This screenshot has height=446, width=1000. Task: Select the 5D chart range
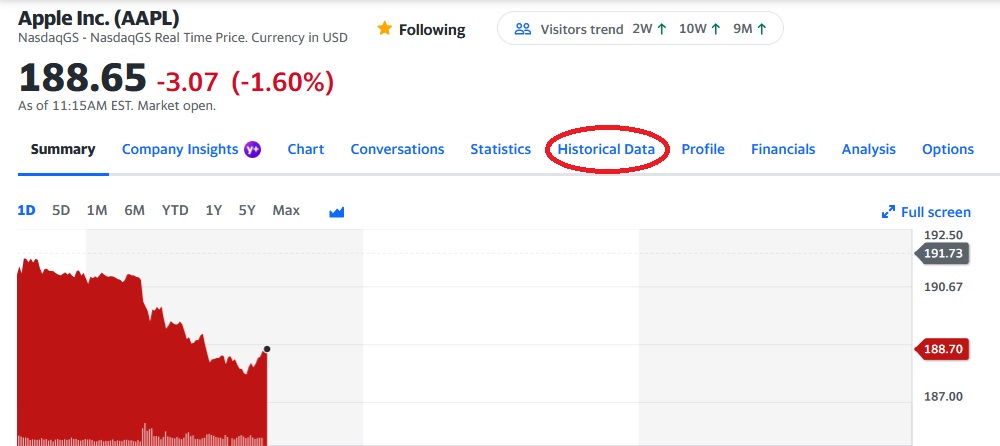[x=61, y=210]
